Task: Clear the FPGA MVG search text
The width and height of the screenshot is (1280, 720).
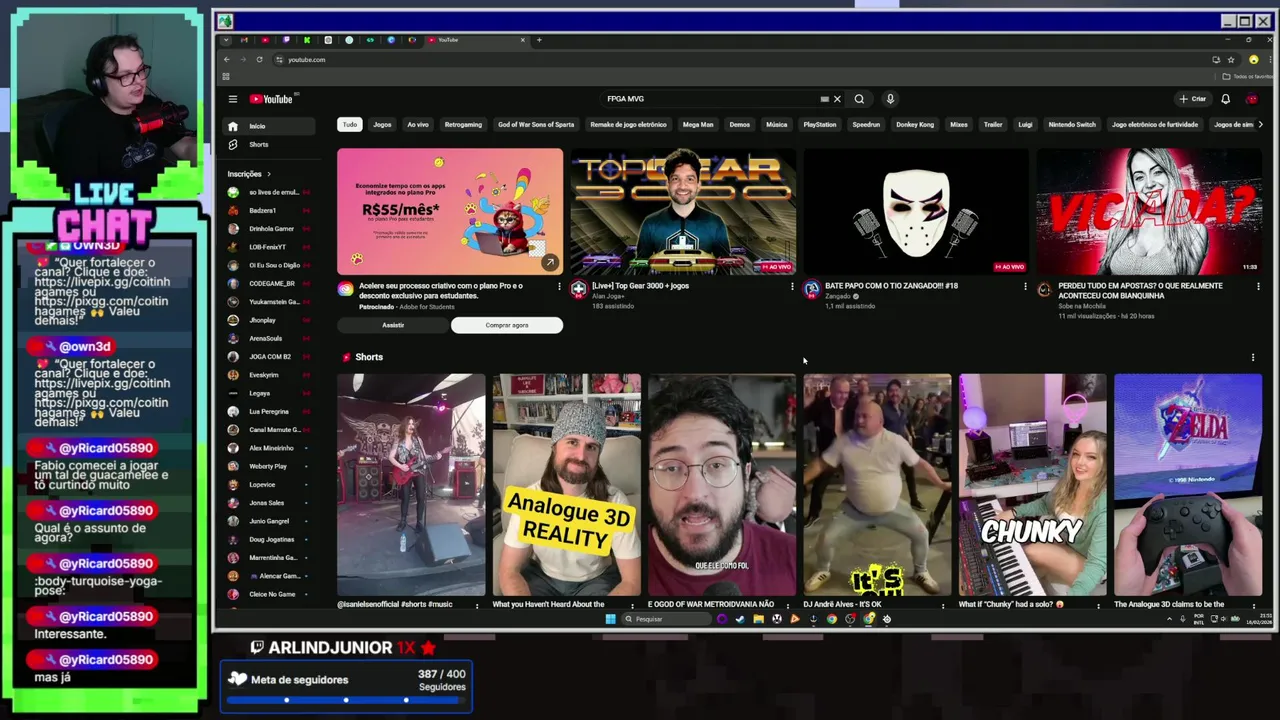Action: (838, 99)
